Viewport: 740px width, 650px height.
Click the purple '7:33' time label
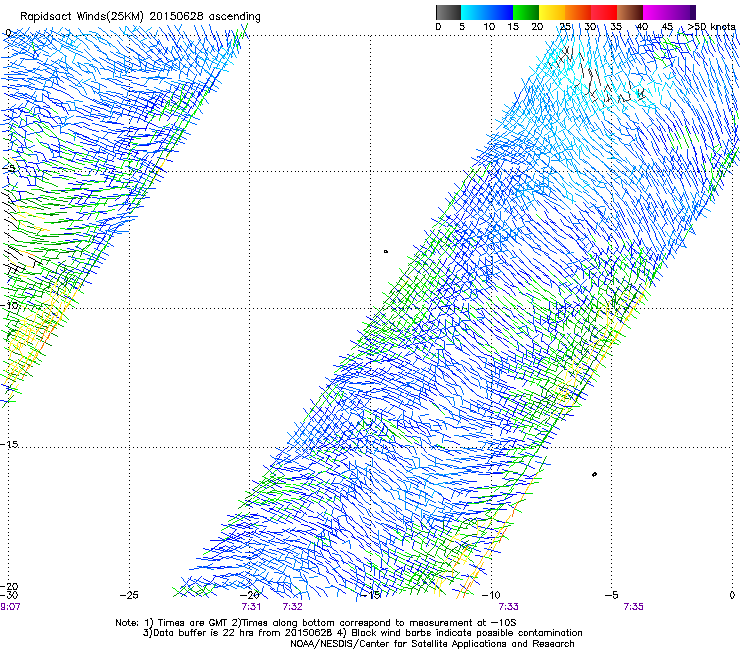tap(508, 607)
